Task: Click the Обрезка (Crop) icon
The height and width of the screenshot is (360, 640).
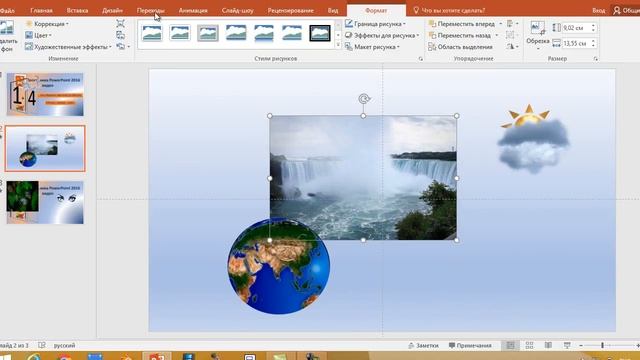Action: (x=538, y=29)
